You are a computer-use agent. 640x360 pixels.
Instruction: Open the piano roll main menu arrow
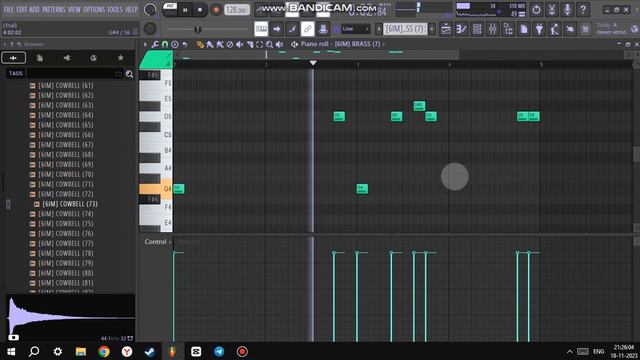click(145, 44)
